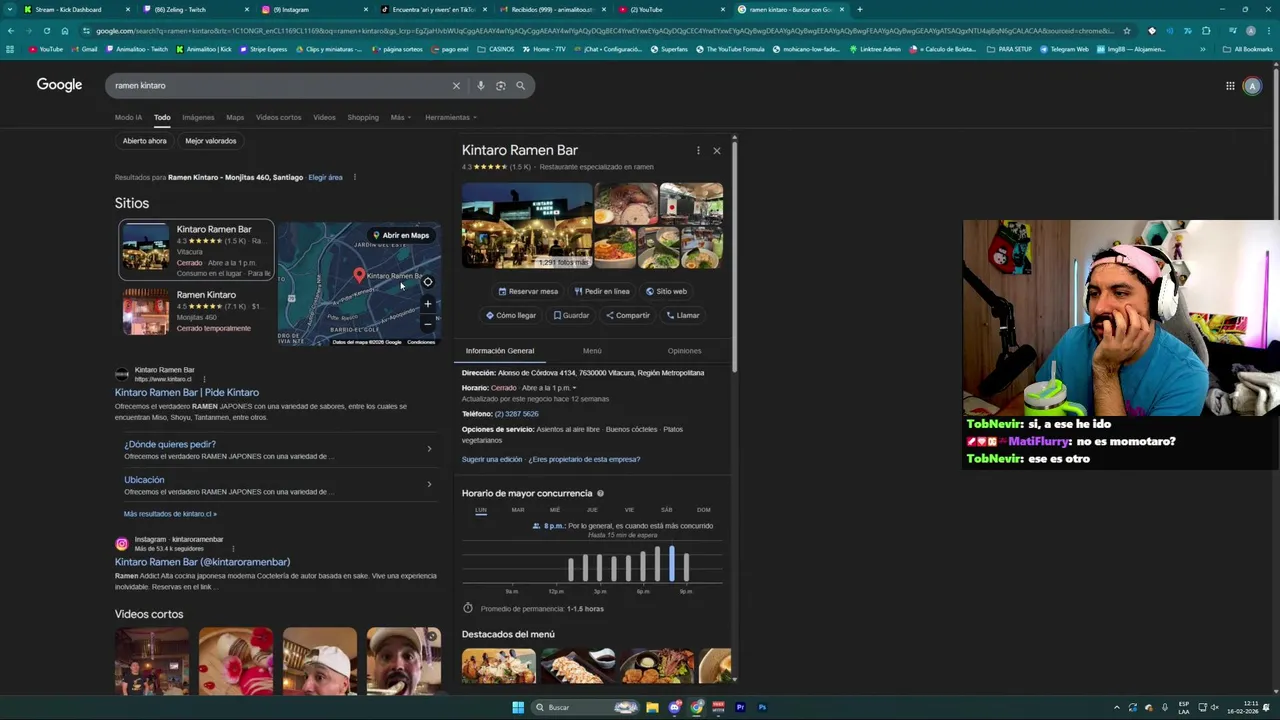
Task: Open the Menú tab in Kintaro panel
Action: [x=592, y=351]
